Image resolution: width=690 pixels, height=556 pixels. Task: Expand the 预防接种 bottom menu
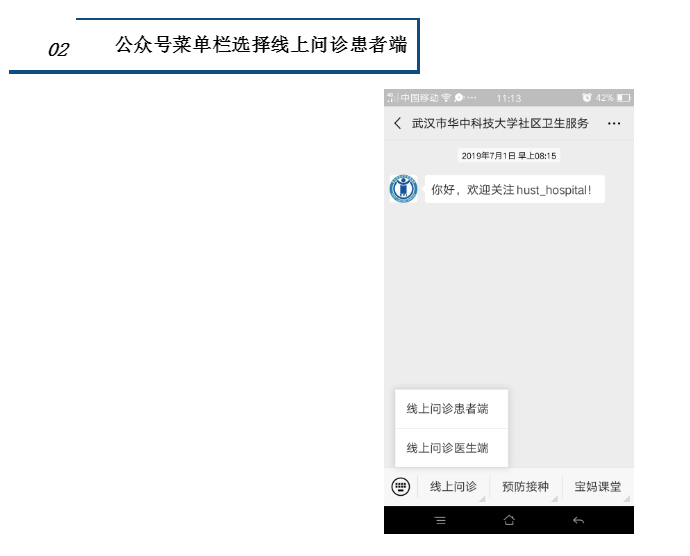[x=525, y=487]
